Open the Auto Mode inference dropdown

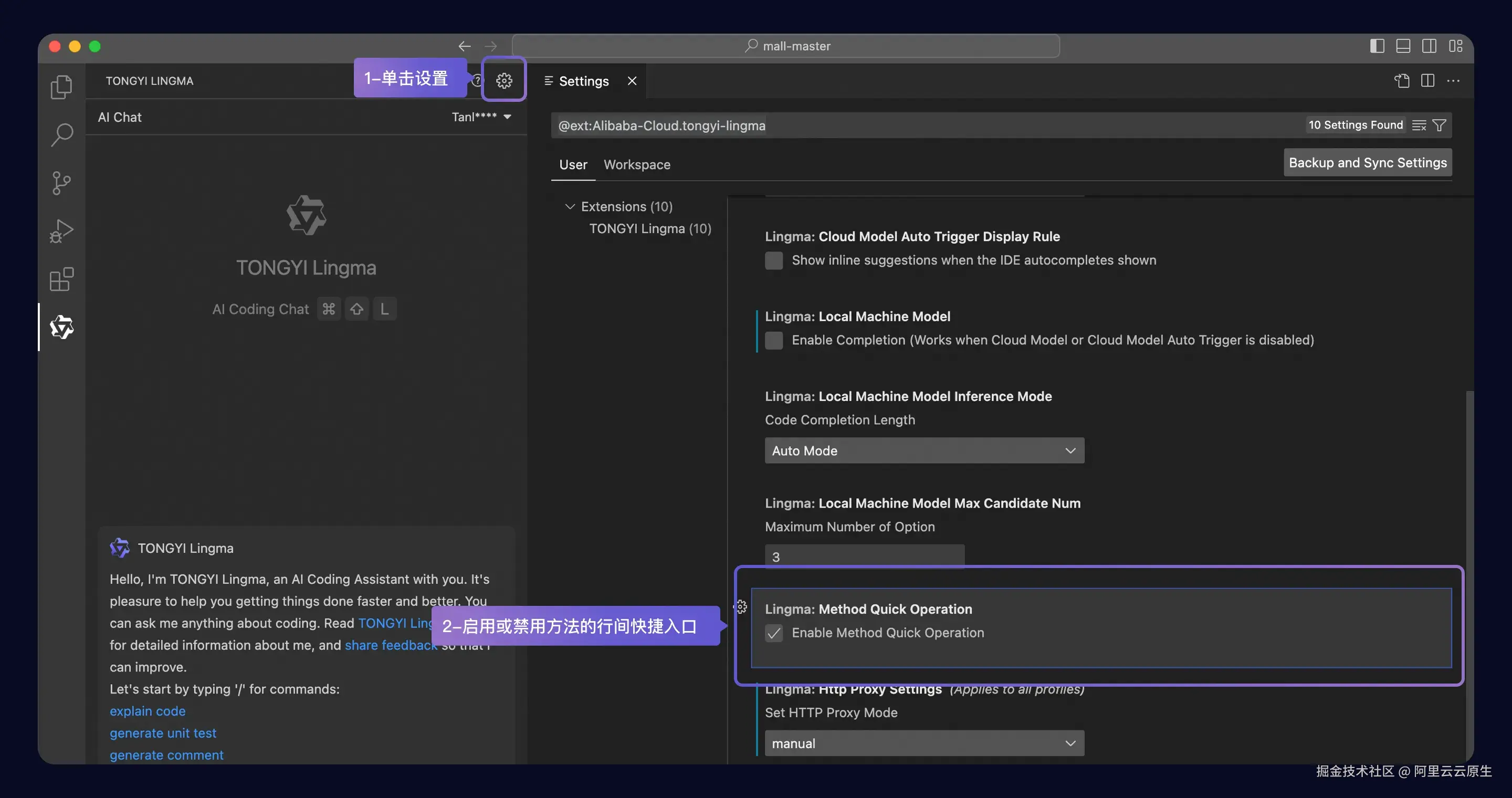pos(924,450)
